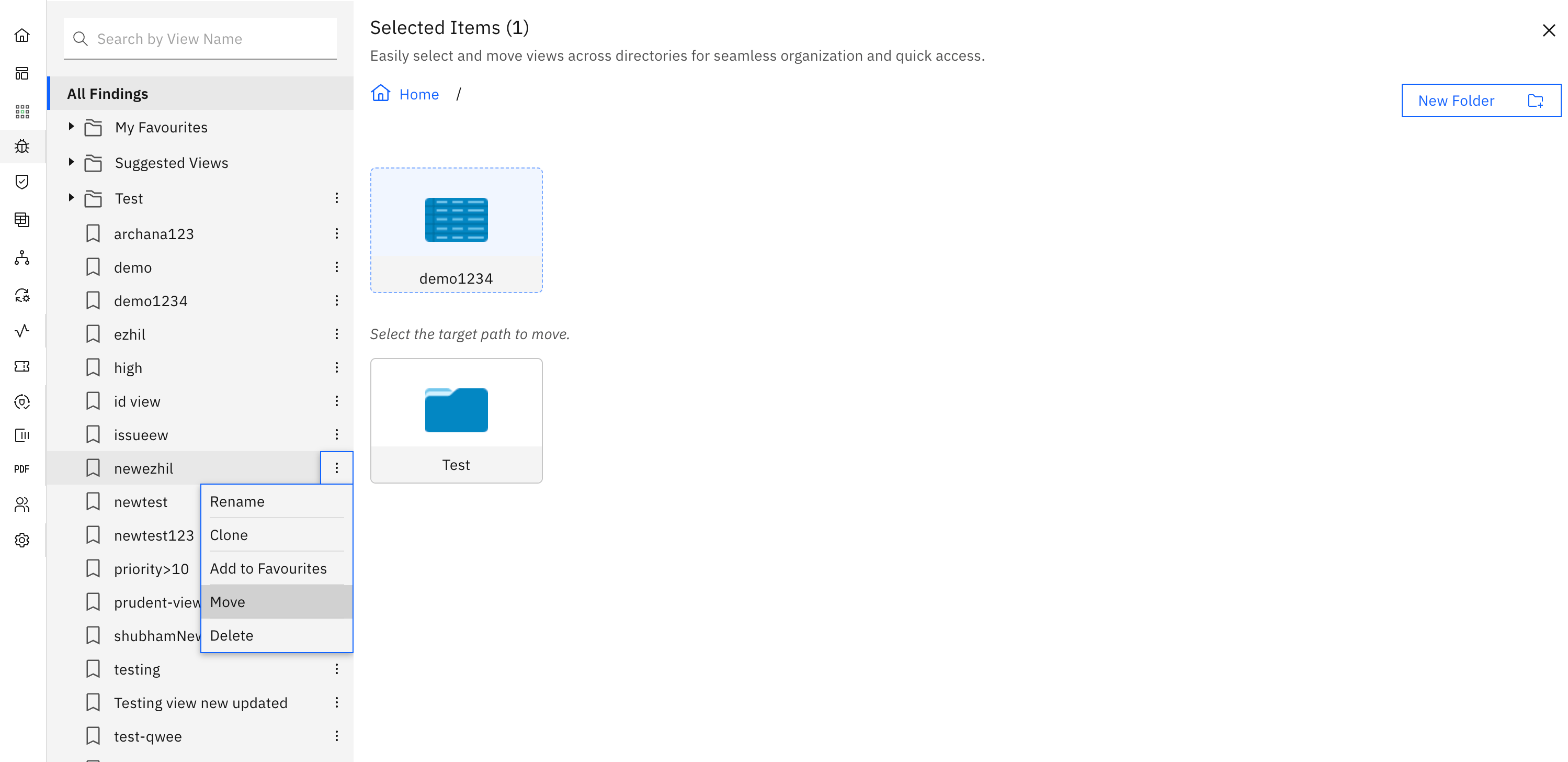Focus the Search by View Name field
1568x762 pixels.
click(200, 39)
